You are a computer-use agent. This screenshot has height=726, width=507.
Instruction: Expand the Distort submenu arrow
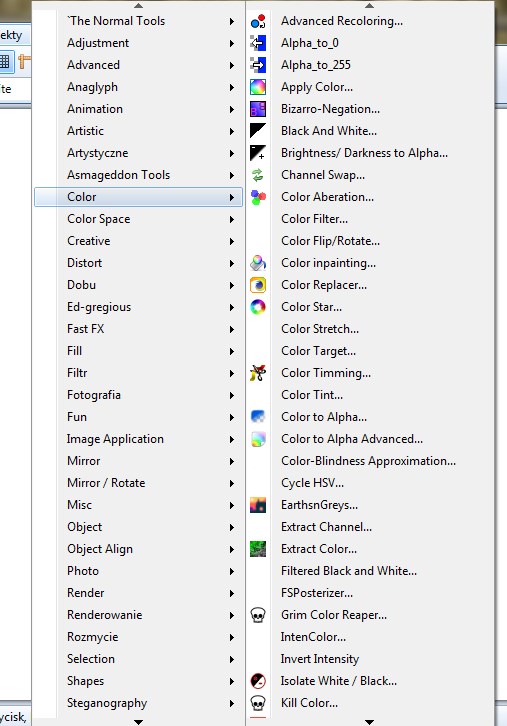coord(232,263)
